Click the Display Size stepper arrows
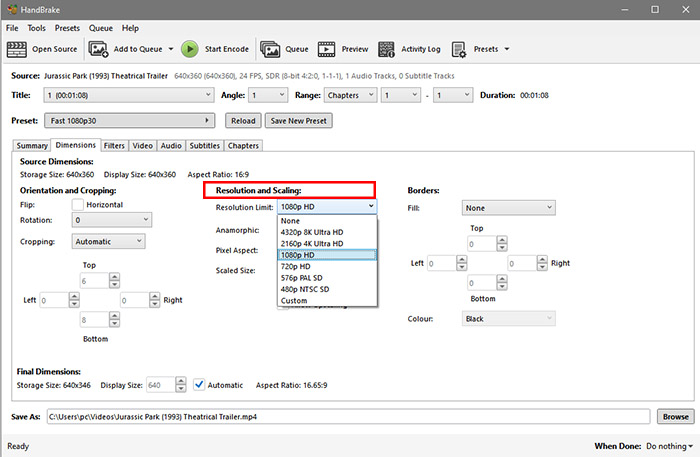 point(181,385)
